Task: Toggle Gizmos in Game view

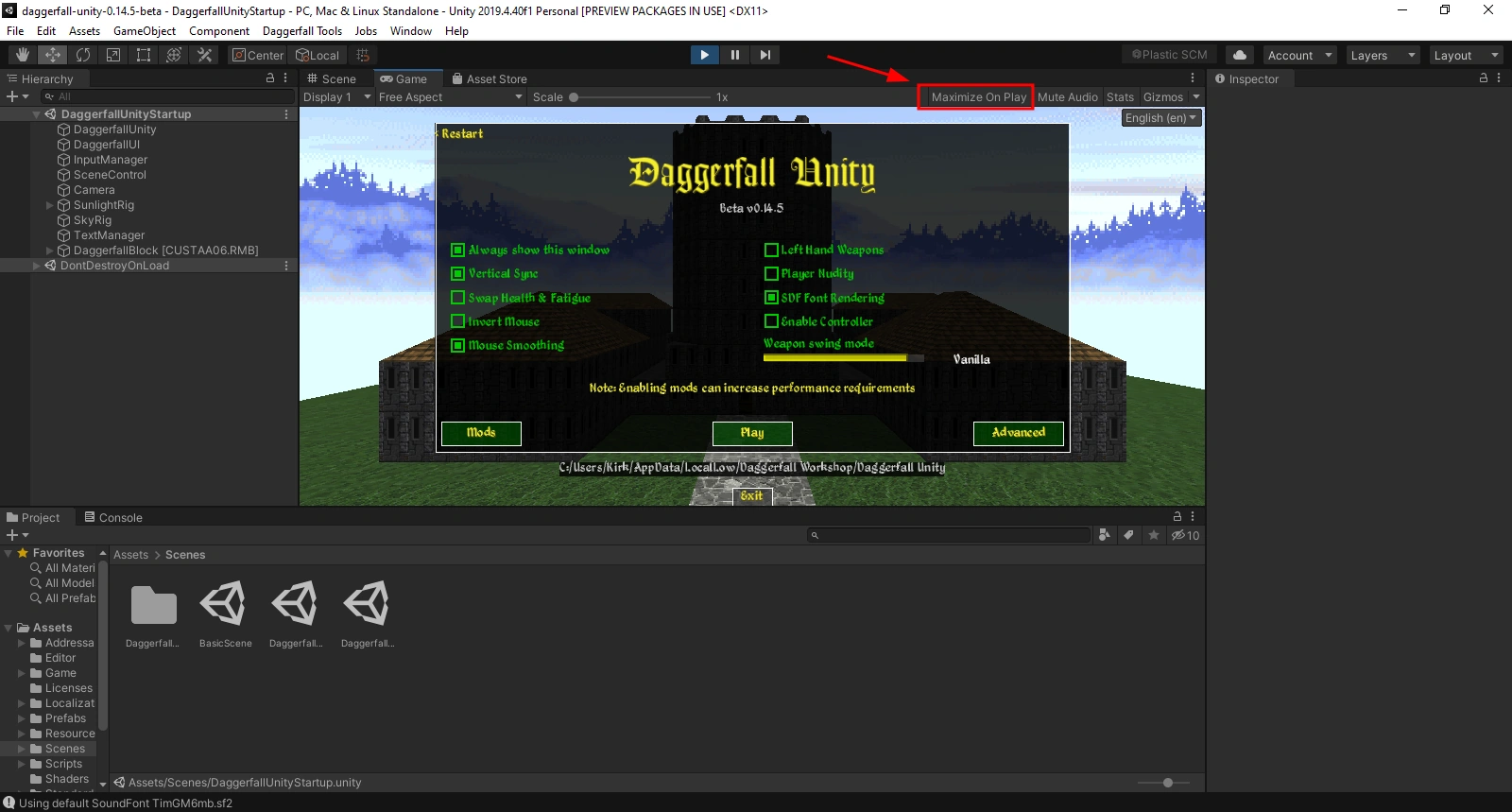Action: (x=1163, y=97)
